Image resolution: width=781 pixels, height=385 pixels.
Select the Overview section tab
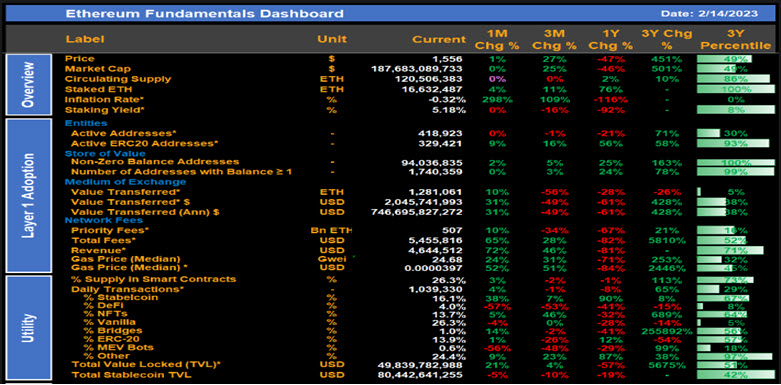tap(28, 84)
